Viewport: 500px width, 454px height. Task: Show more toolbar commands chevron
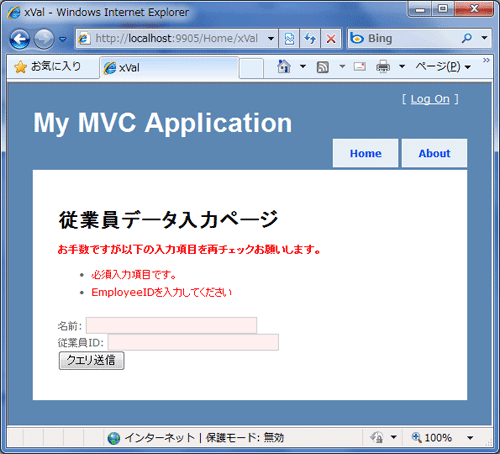pos(486,60)
